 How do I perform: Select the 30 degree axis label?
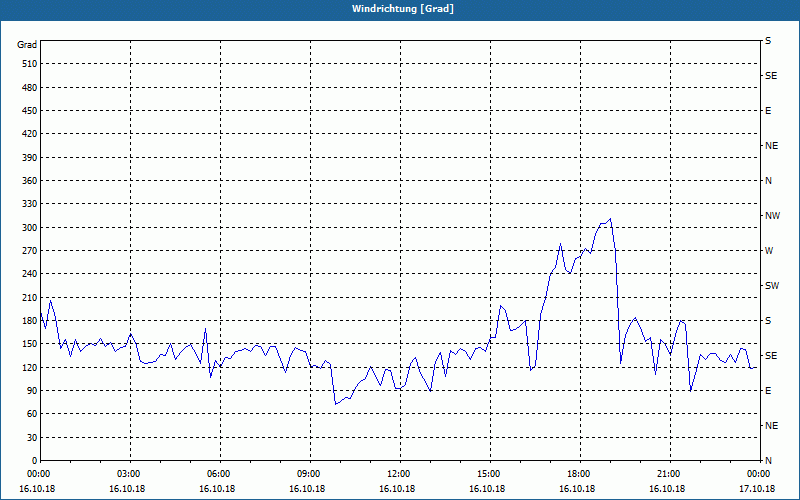click(x=31, y=437)
